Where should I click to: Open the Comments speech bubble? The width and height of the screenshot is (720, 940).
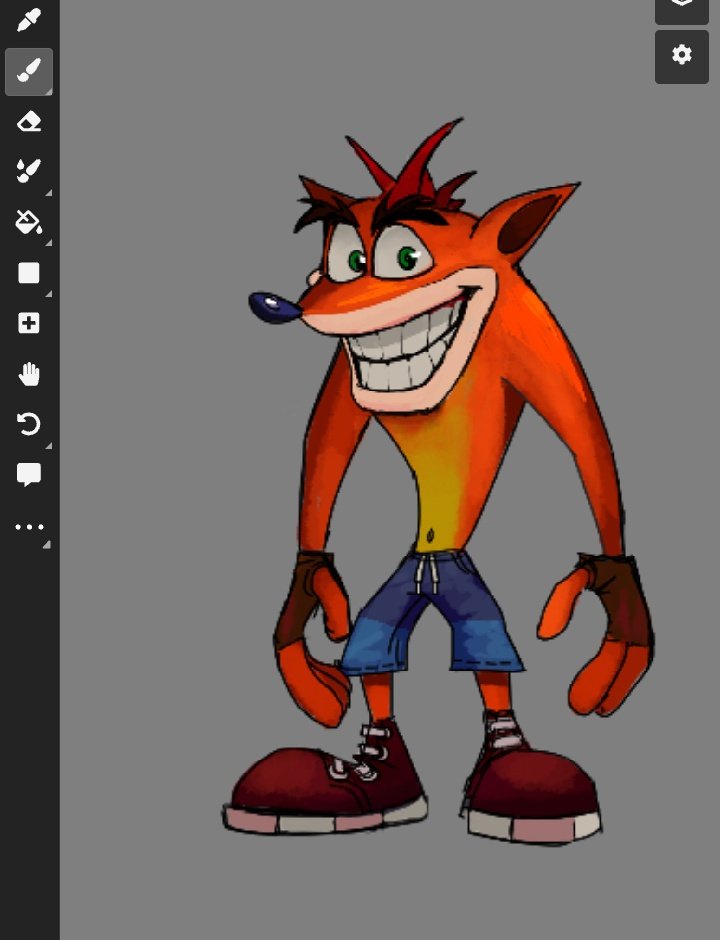(29, 475)
